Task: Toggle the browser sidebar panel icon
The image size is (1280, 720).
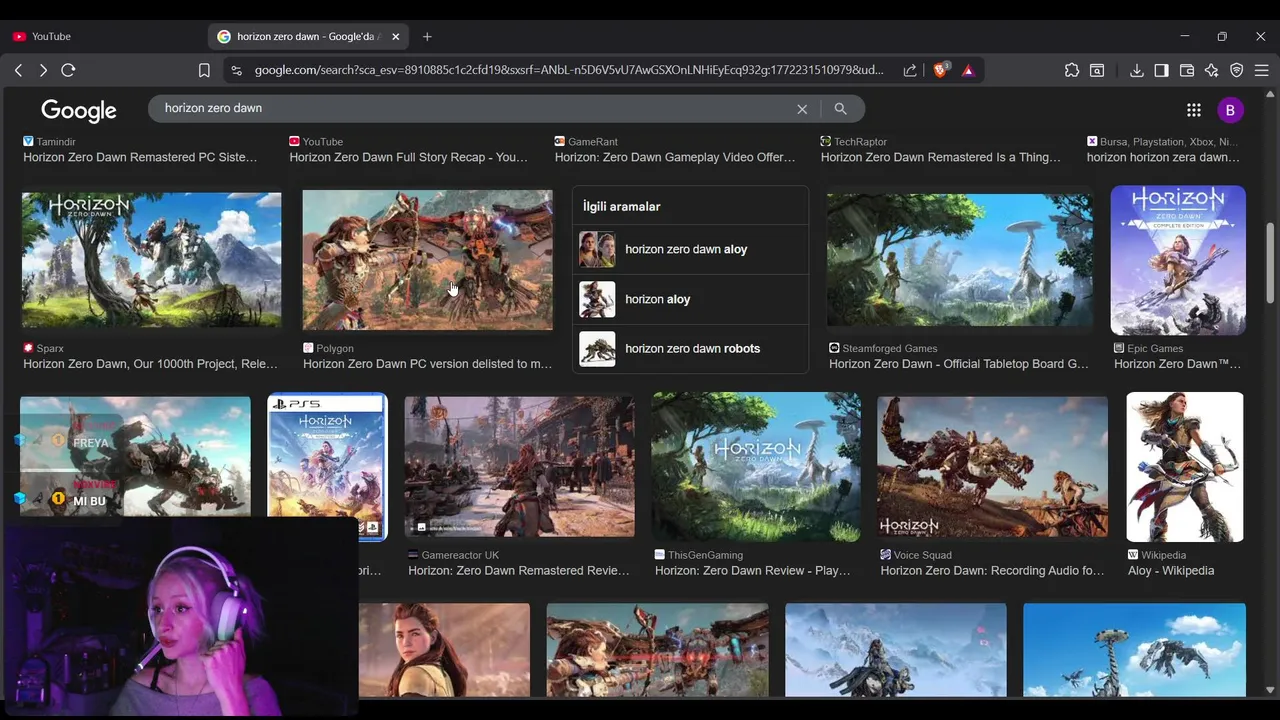Action: (1161, 70)
